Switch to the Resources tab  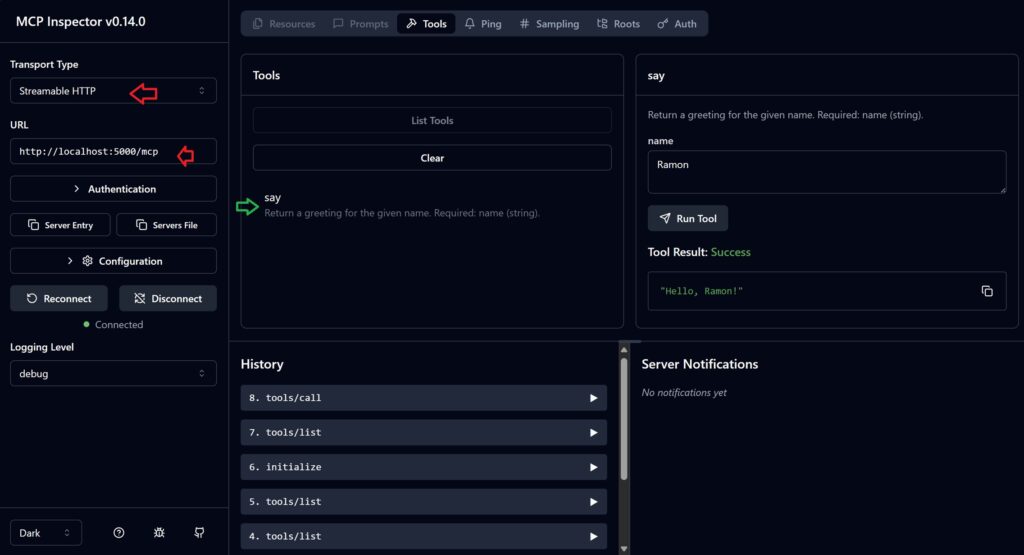point(284,24)
